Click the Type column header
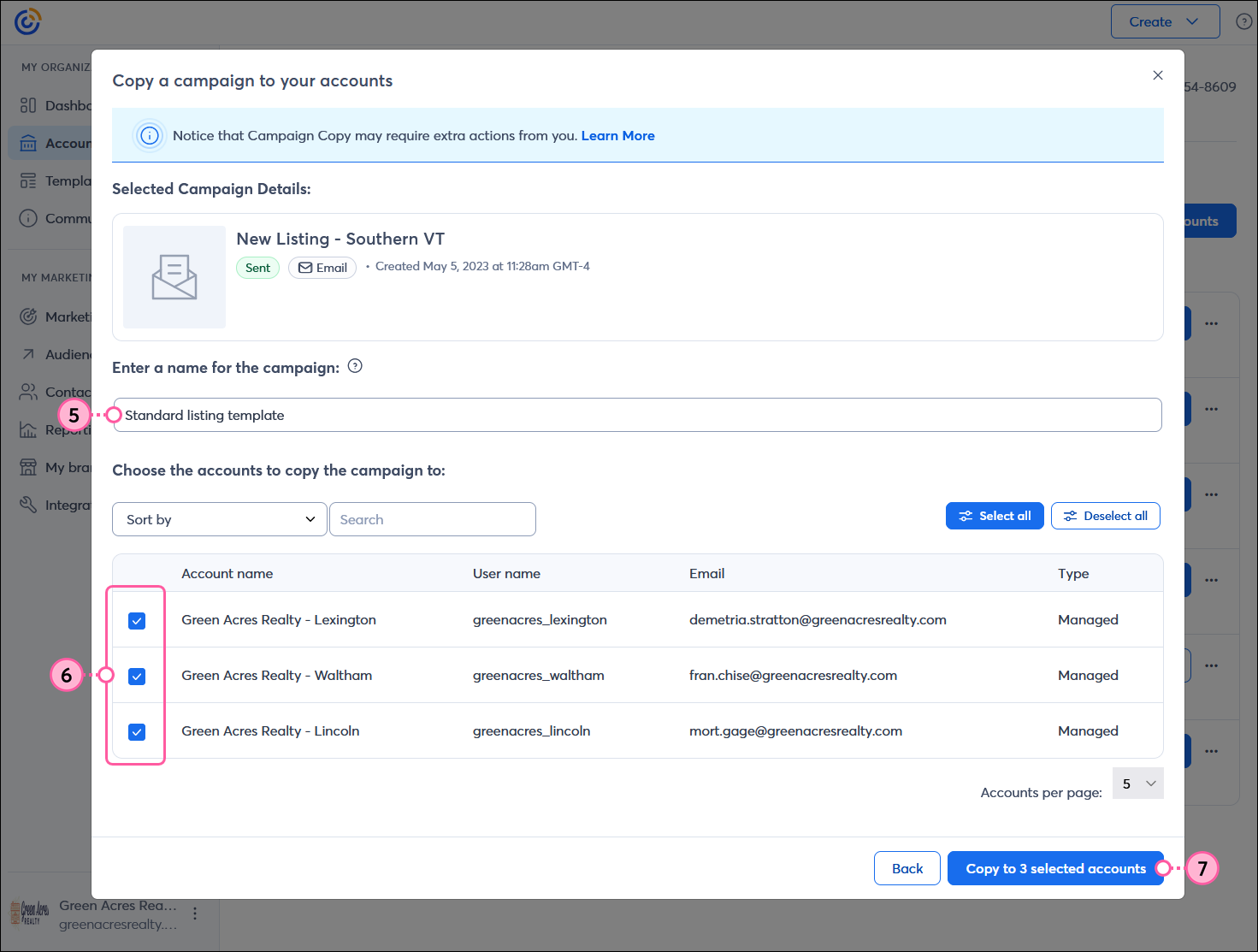The width and height of the screenshot is (1258, 952). pyautogui.click(x=1073, y=573)
